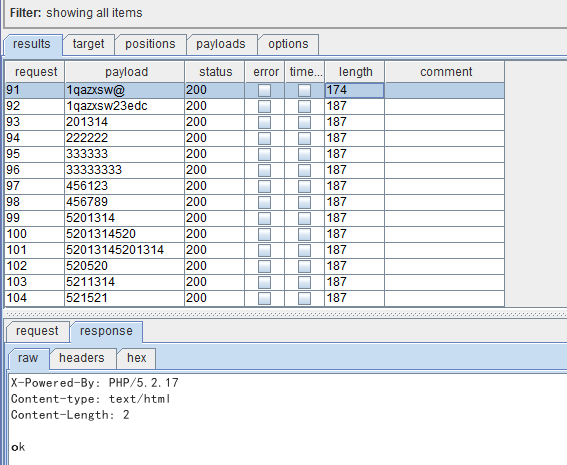Open the results tab
567x465 pixels.
tap(32, 44)
